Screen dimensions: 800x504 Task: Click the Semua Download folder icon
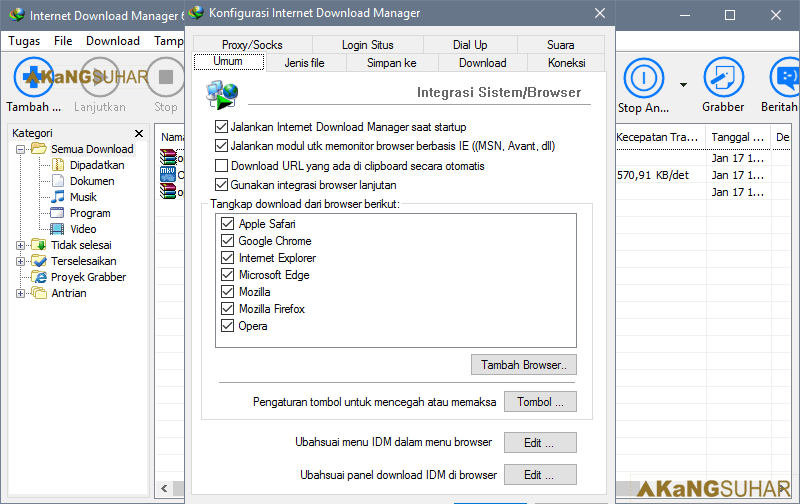click(x=39, y=148)
